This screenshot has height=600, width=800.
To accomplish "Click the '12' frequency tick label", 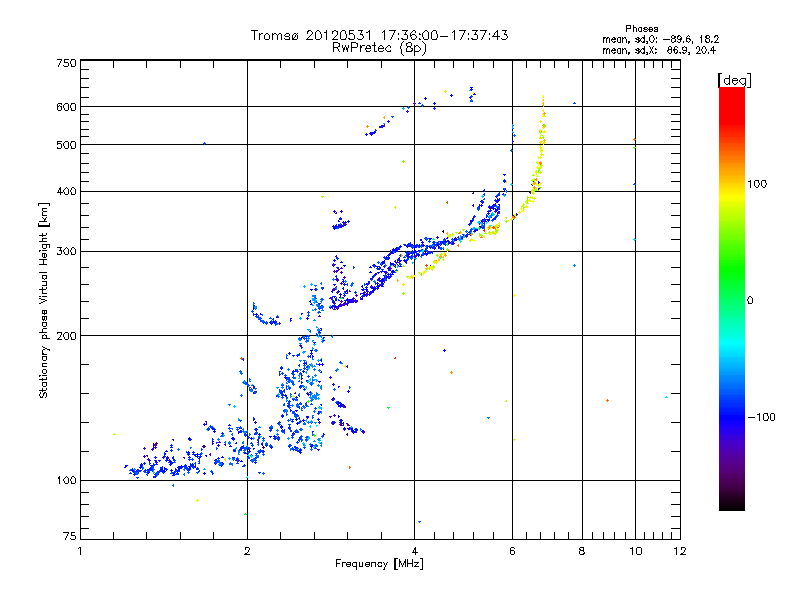I will coord(680,551).
